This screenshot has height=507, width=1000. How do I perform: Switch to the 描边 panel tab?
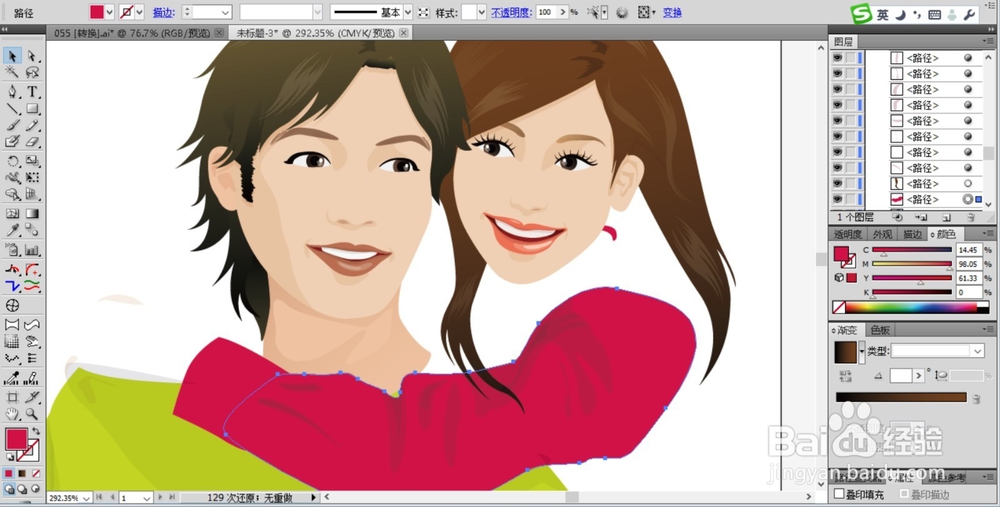point(913,235)
